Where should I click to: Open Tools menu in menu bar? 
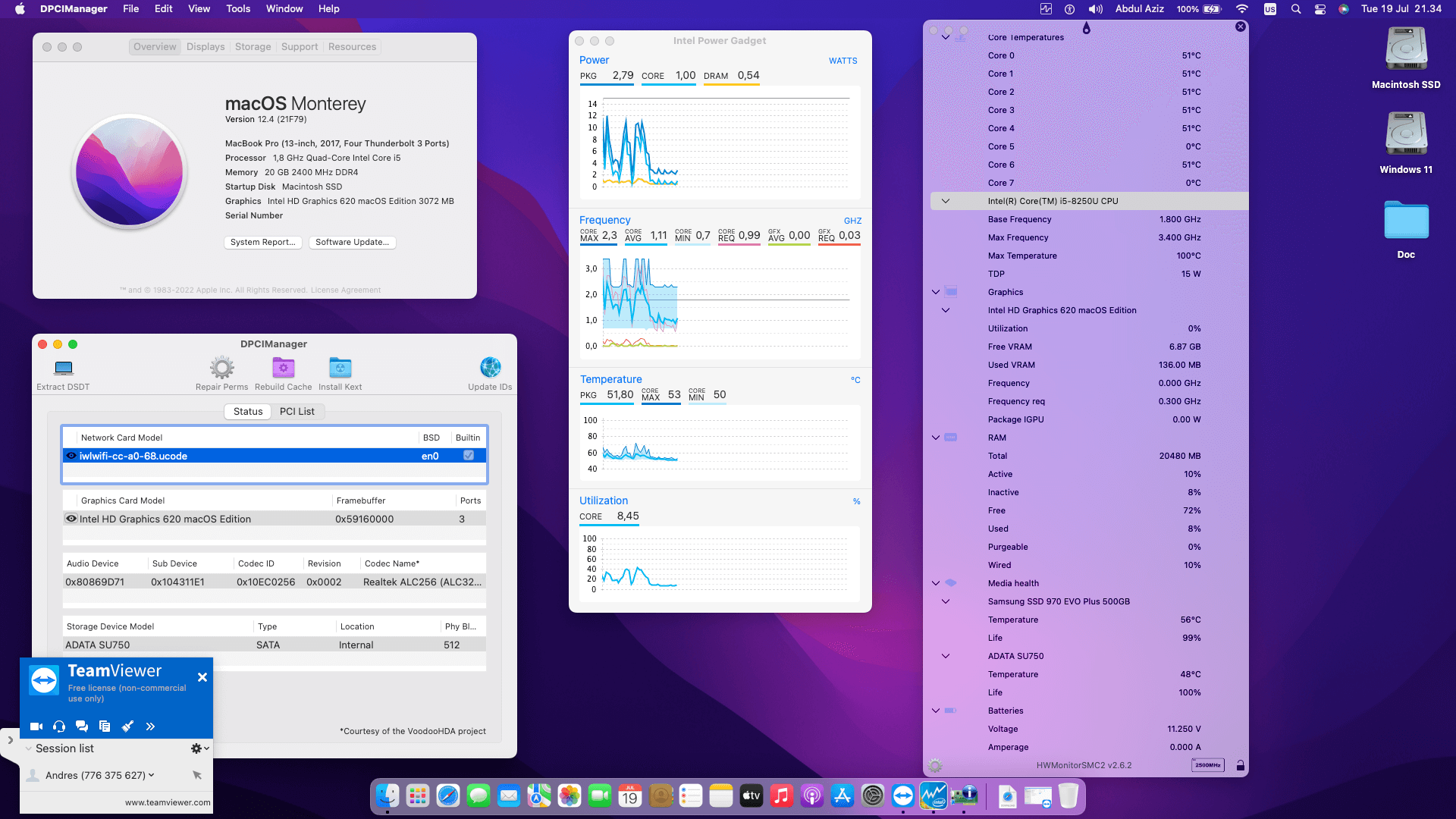238,9
